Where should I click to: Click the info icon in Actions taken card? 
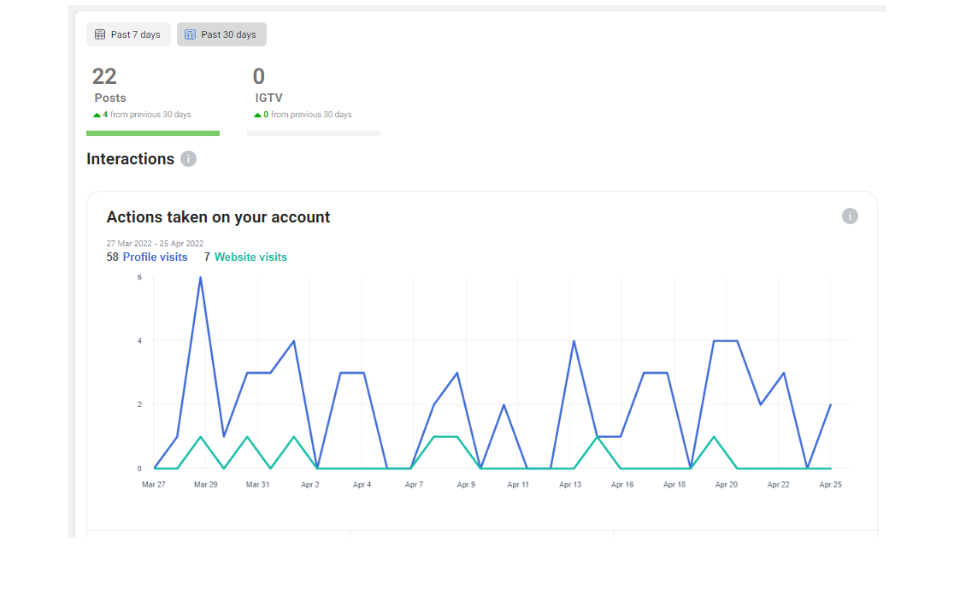(849, 216)
